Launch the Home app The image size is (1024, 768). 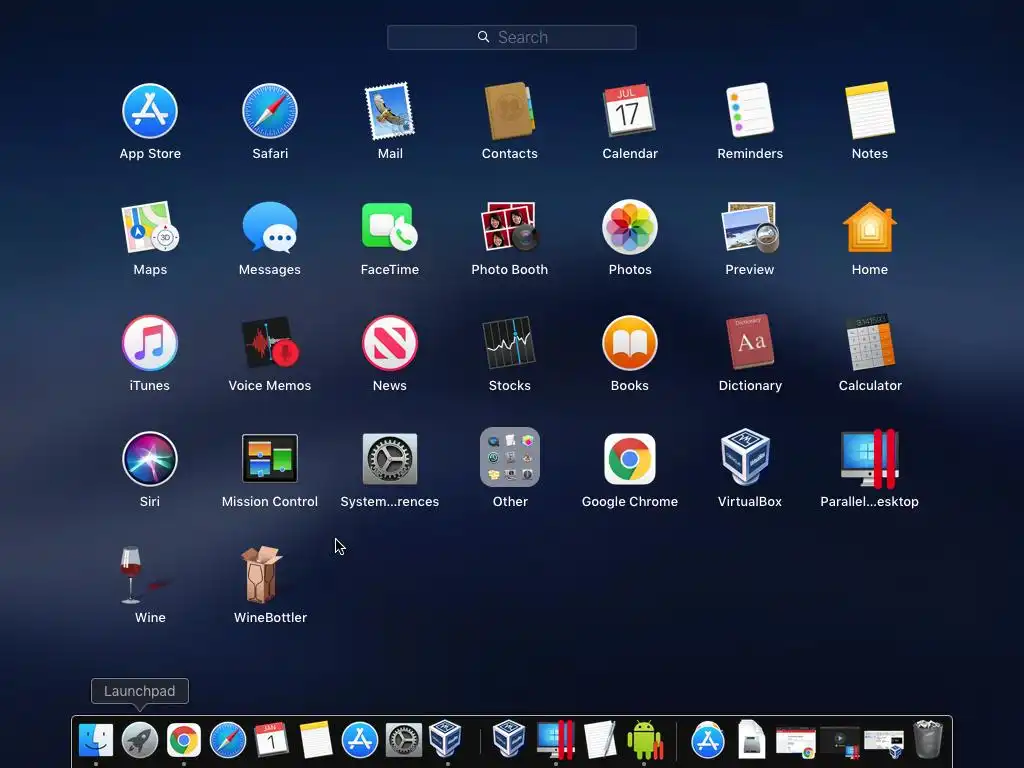point(870,227)
